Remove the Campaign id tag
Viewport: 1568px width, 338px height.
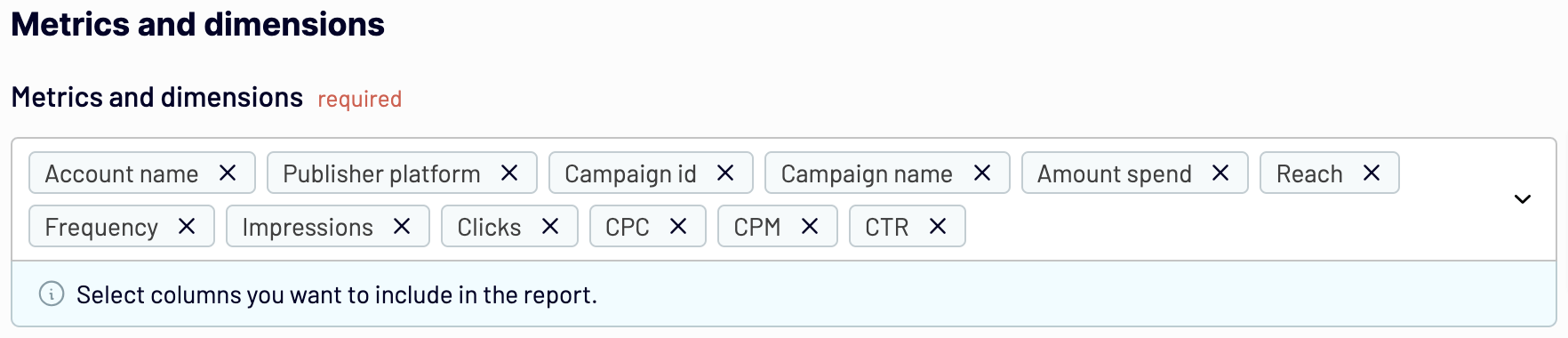pyautogui.click(x=725, y=173)
